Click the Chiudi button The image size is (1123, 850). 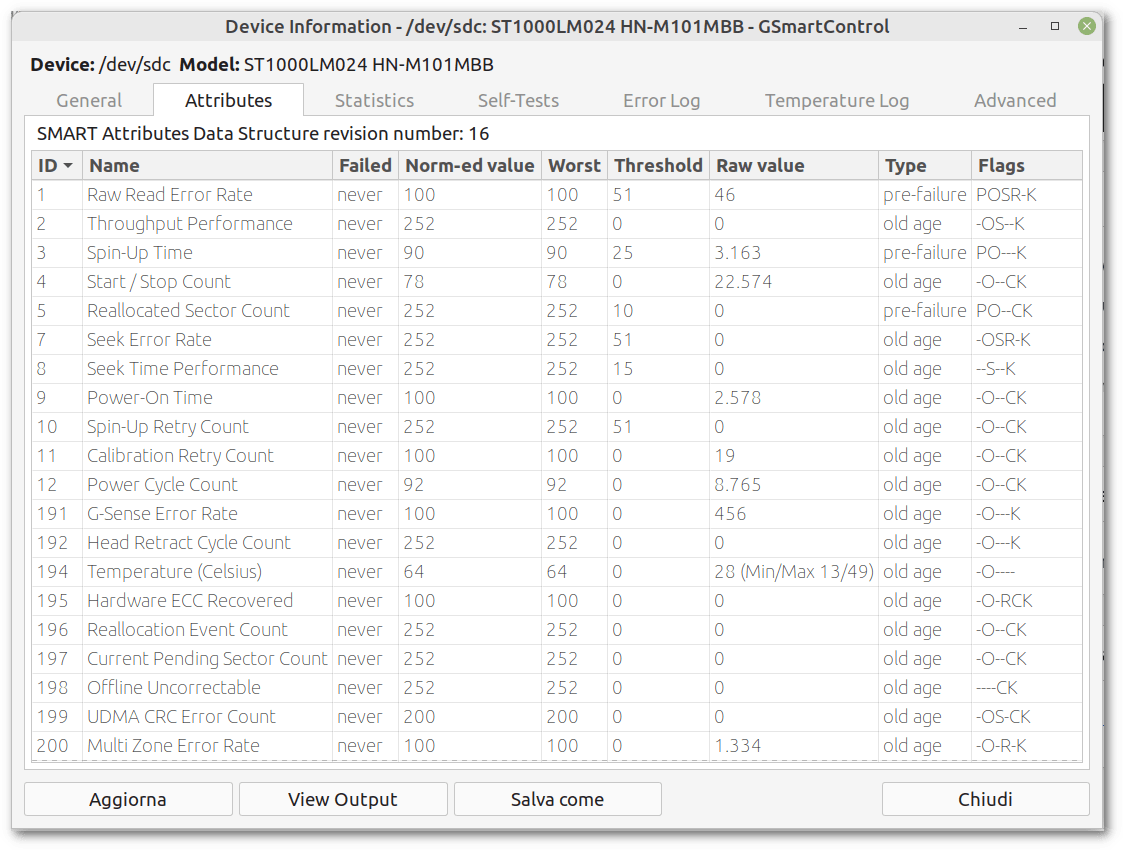click(985, 799)
